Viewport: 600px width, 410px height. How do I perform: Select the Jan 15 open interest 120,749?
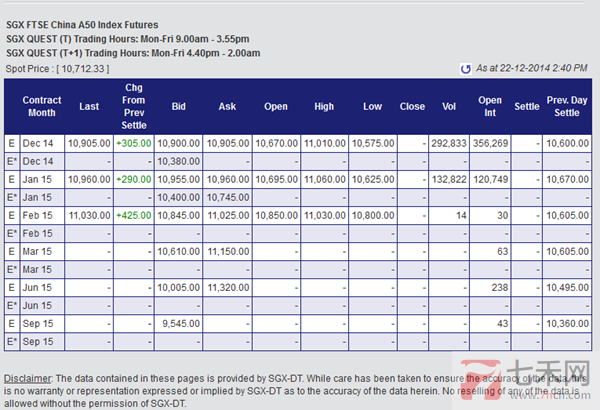click(491, 180)
